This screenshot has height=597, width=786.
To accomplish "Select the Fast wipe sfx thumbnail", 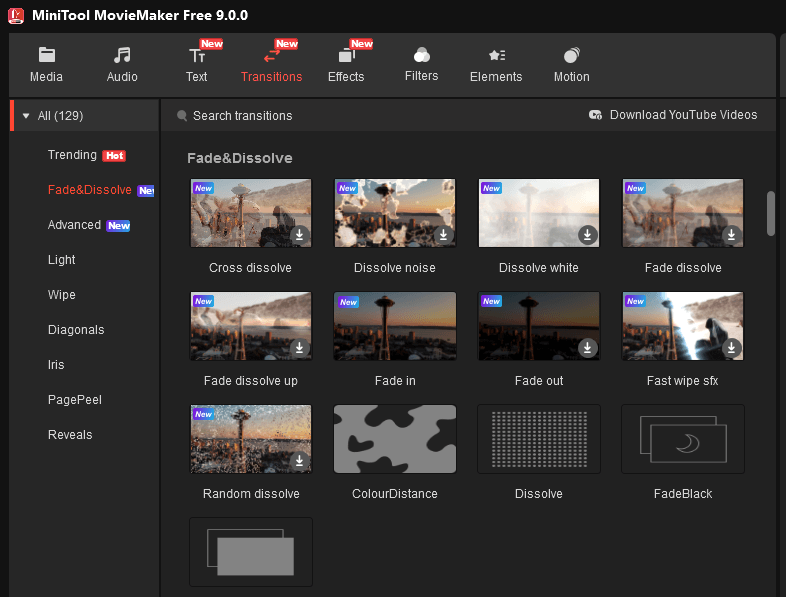I will [683, 326].
